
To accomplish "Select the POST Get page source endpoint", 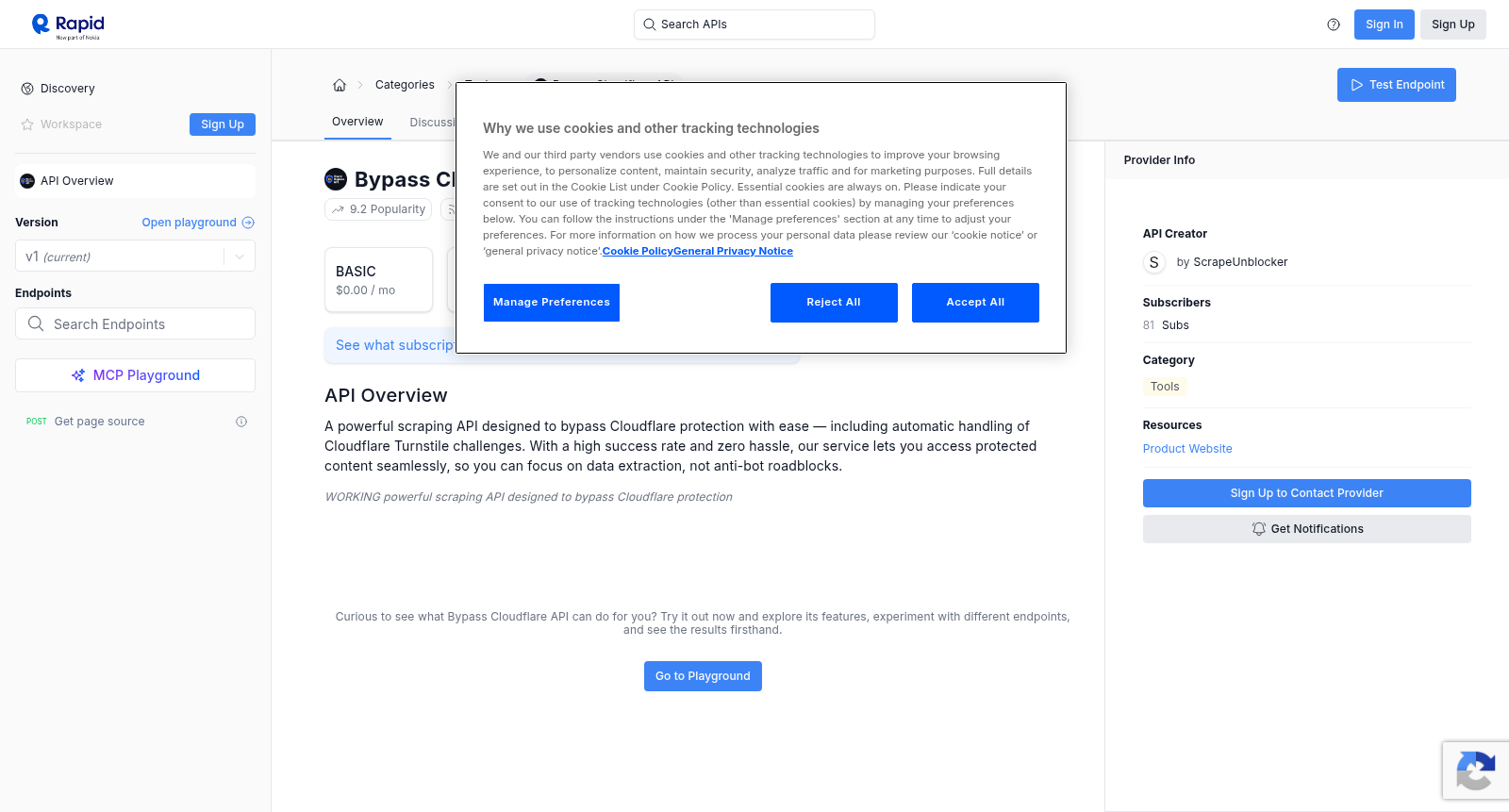I will (135, 422).
